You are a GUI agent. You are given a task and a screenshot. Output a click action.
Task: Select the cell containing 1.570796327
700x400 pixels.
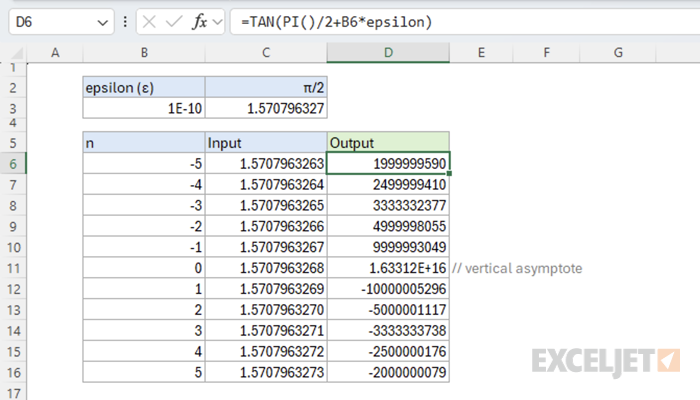point(266,108)
